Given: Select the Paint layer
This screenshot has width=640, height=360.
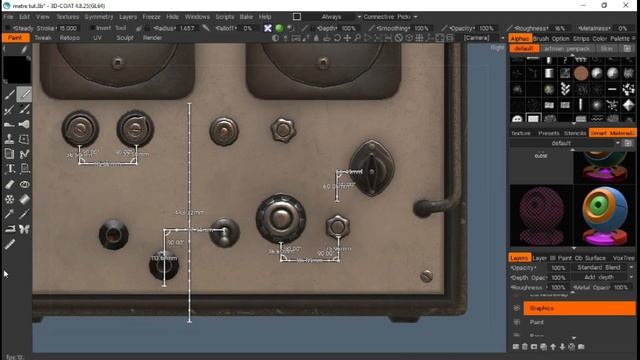Looking at the screenshot, I should (x=579, y=322).
